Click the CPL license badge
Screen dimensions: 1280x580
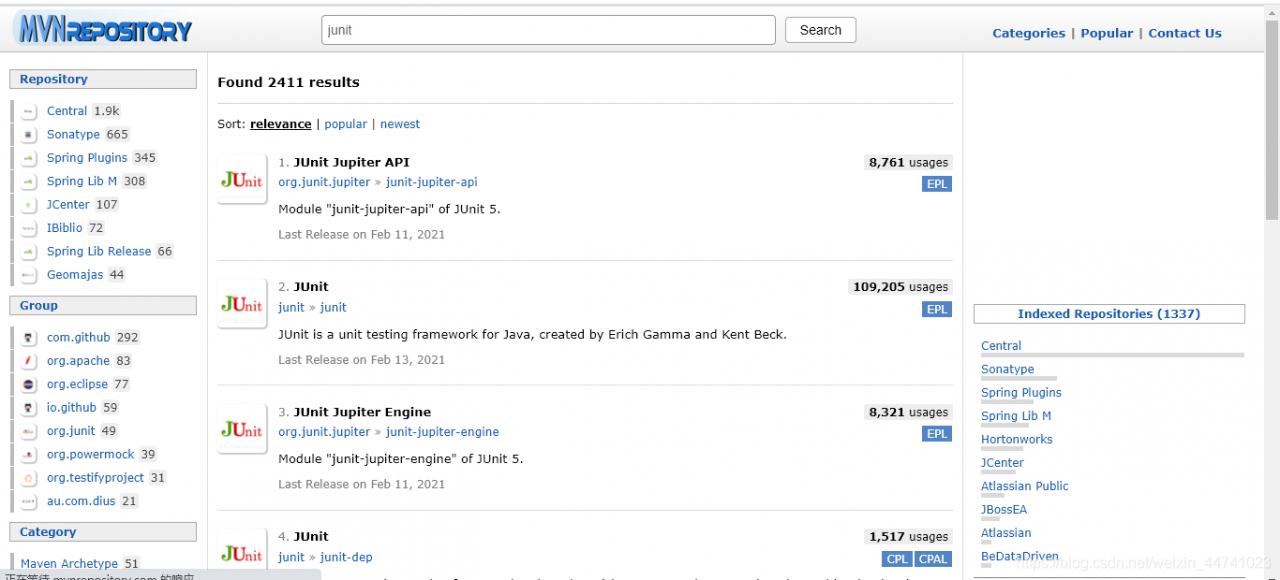pos(897,559)
